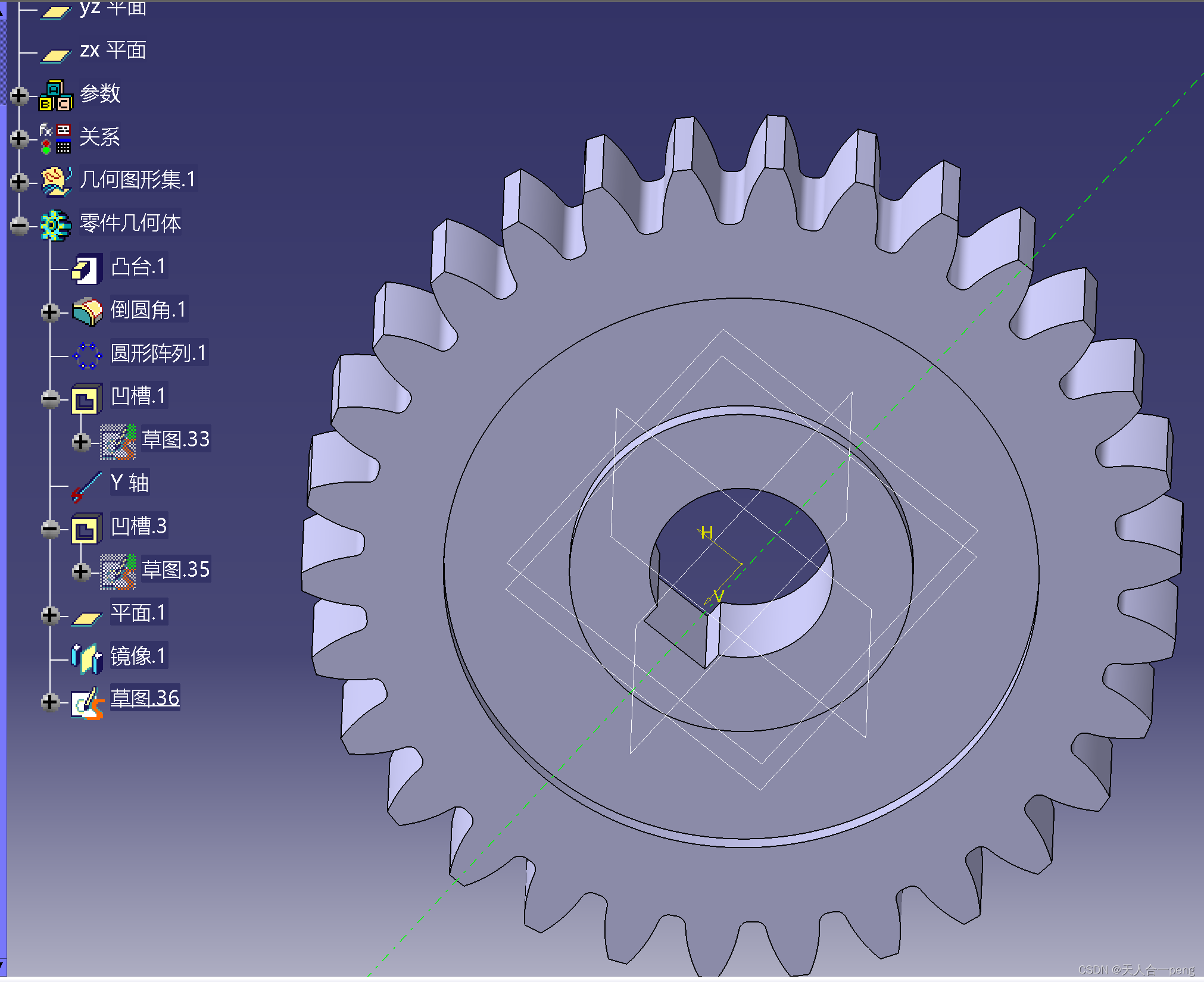Expand the 关系 relations node

pyautogui.click(x=19, y=139)
